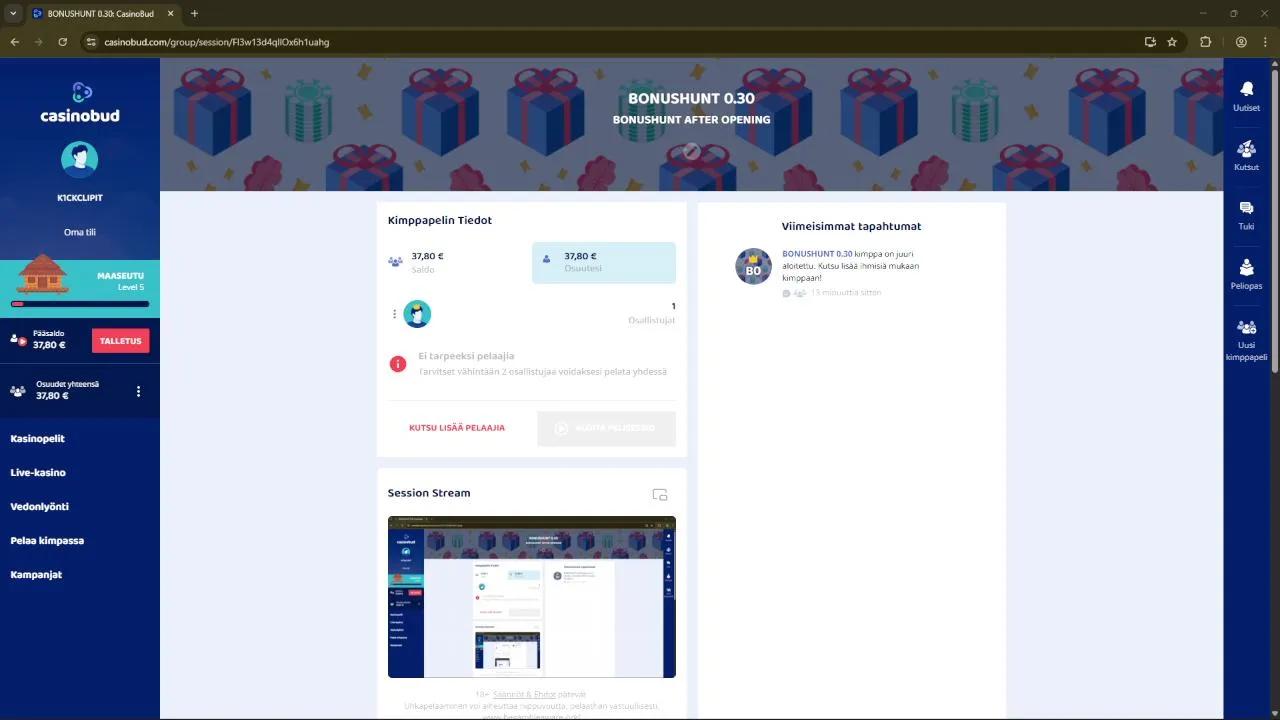The width and height of the screenshot is (1280, 720).
Task: Click the BONUSHUNT 0.30 event link
Action: pos(817,254)
